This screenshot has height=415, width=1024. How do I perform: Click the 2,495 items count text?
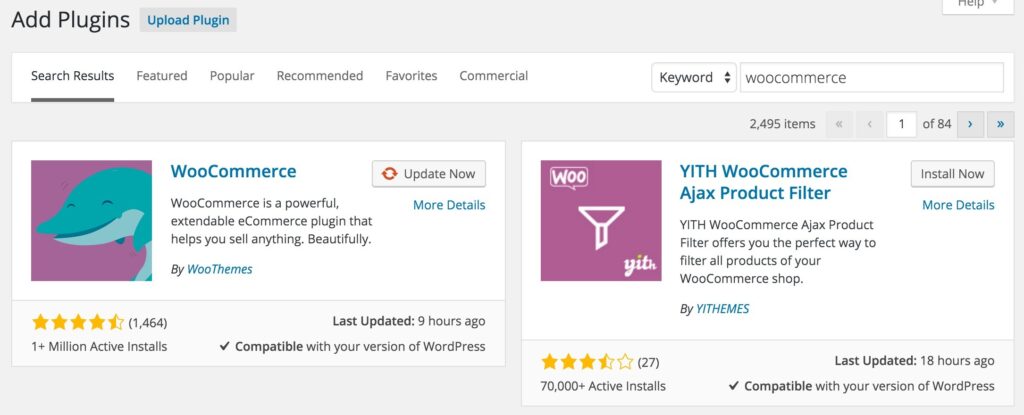782,124
